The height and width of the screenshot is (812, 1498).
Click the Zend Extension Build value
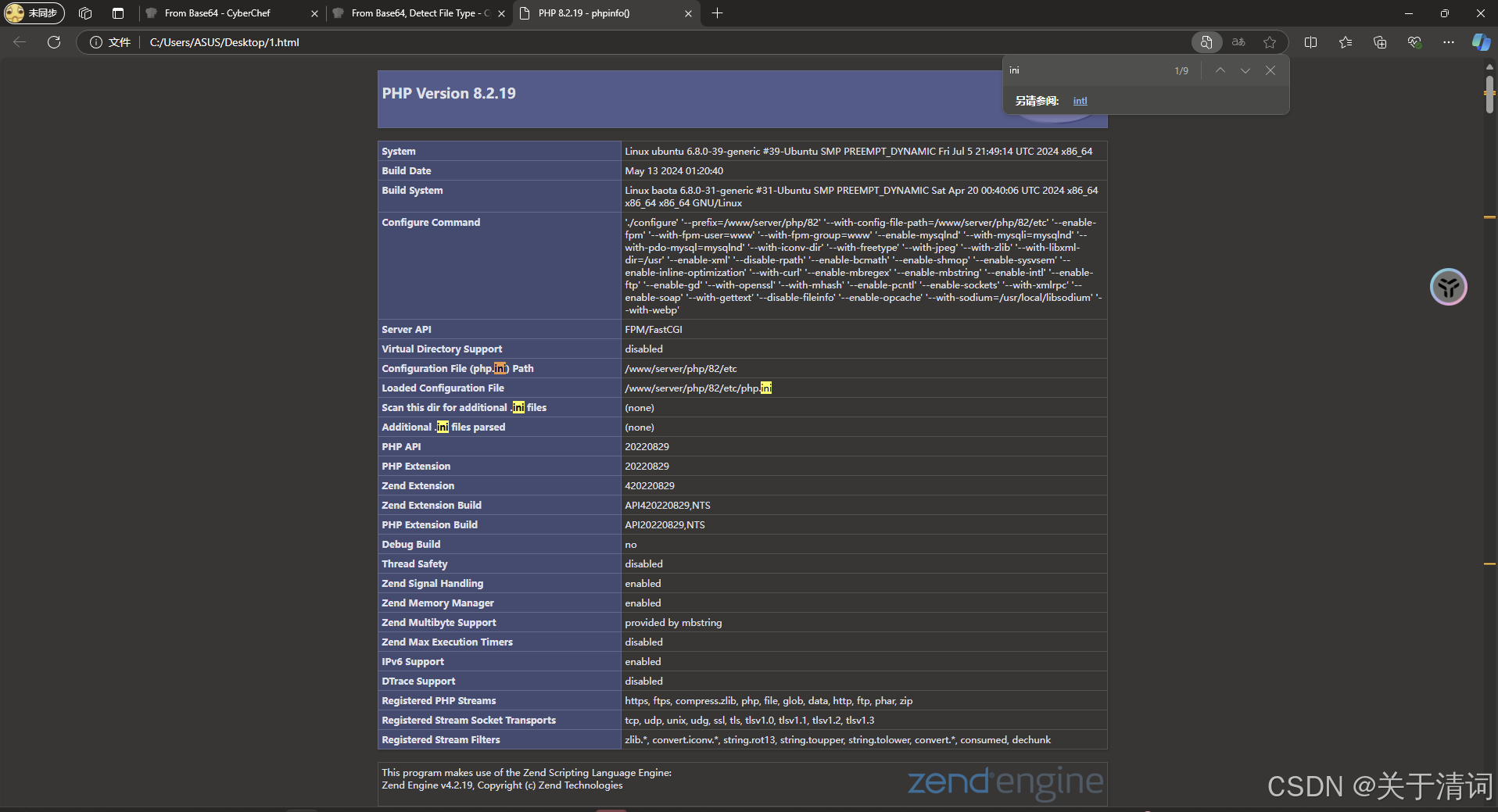(x=668, y=506)
